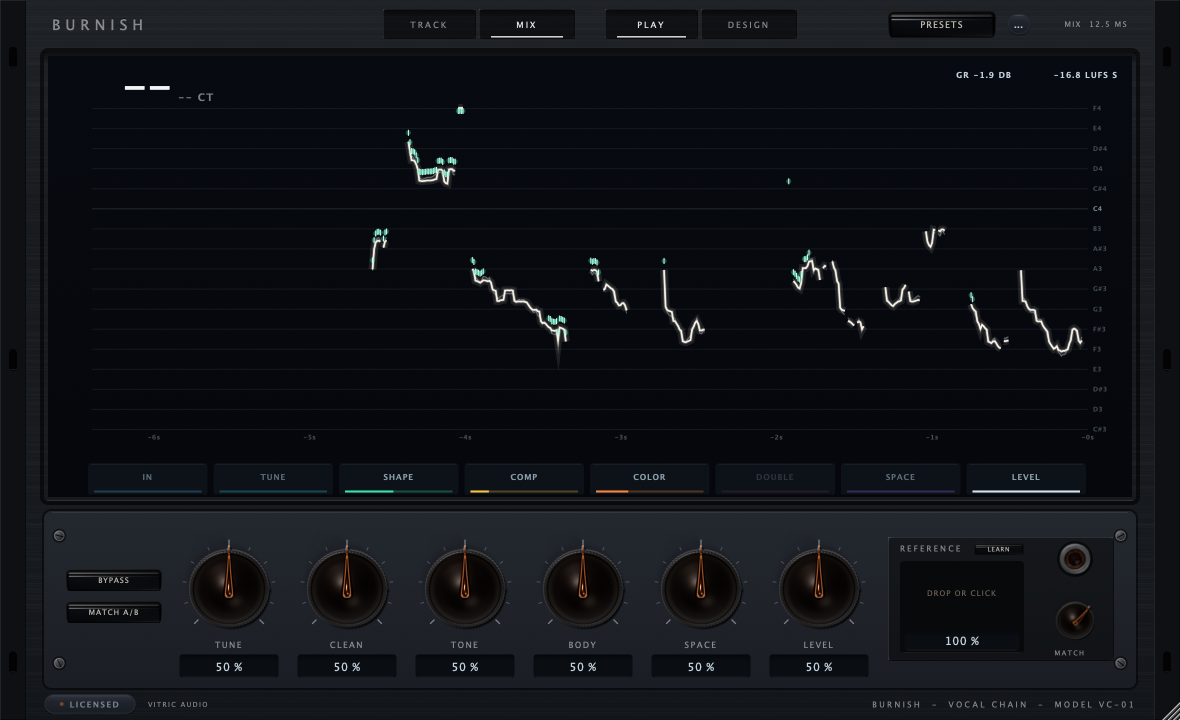Click the -16.8 LUFS S readout
This screenshot has height=720, width=1180.
1085,75
